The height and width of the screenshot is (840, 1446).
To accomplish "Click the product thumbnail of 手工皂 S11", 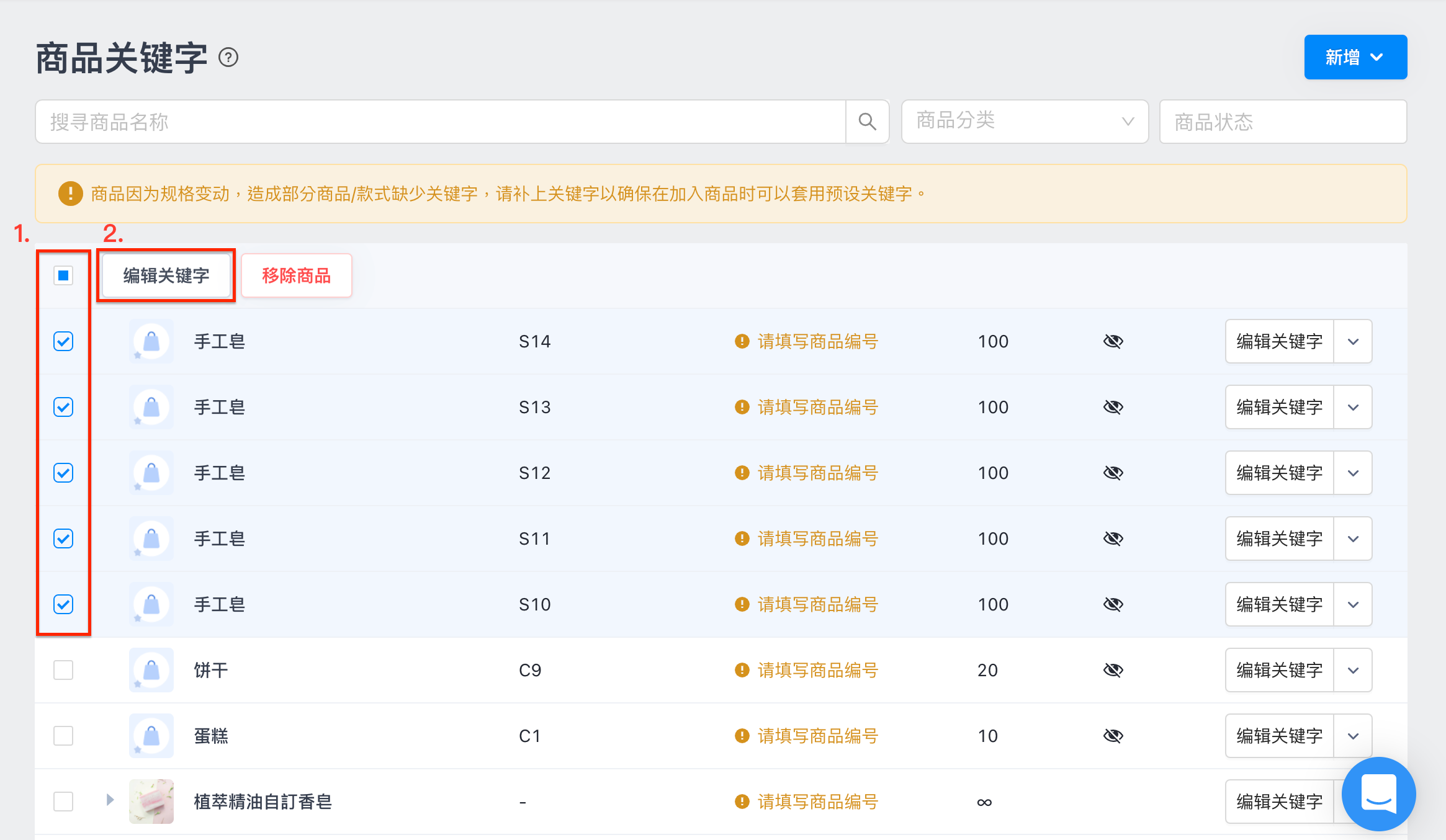I will [151, 538].
